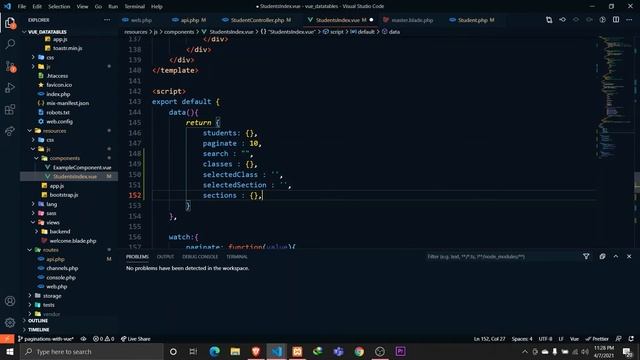Screen dimensions: 640x360
Task: Open the Help menu
Action: click(x=157, y=7)
